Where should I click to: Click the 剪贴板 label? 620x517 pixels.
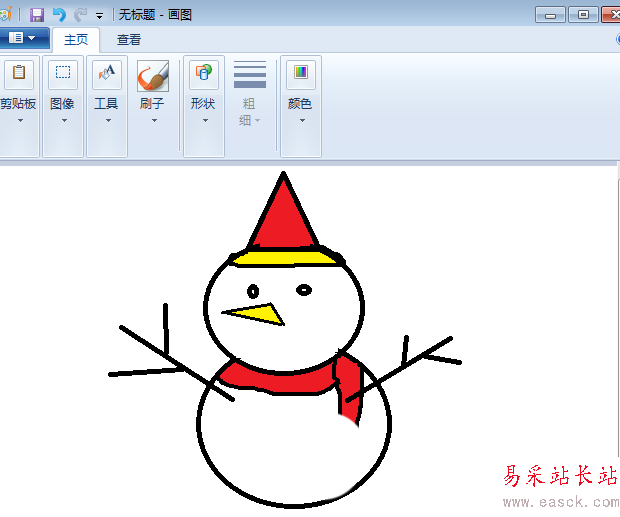coord(19,104)
